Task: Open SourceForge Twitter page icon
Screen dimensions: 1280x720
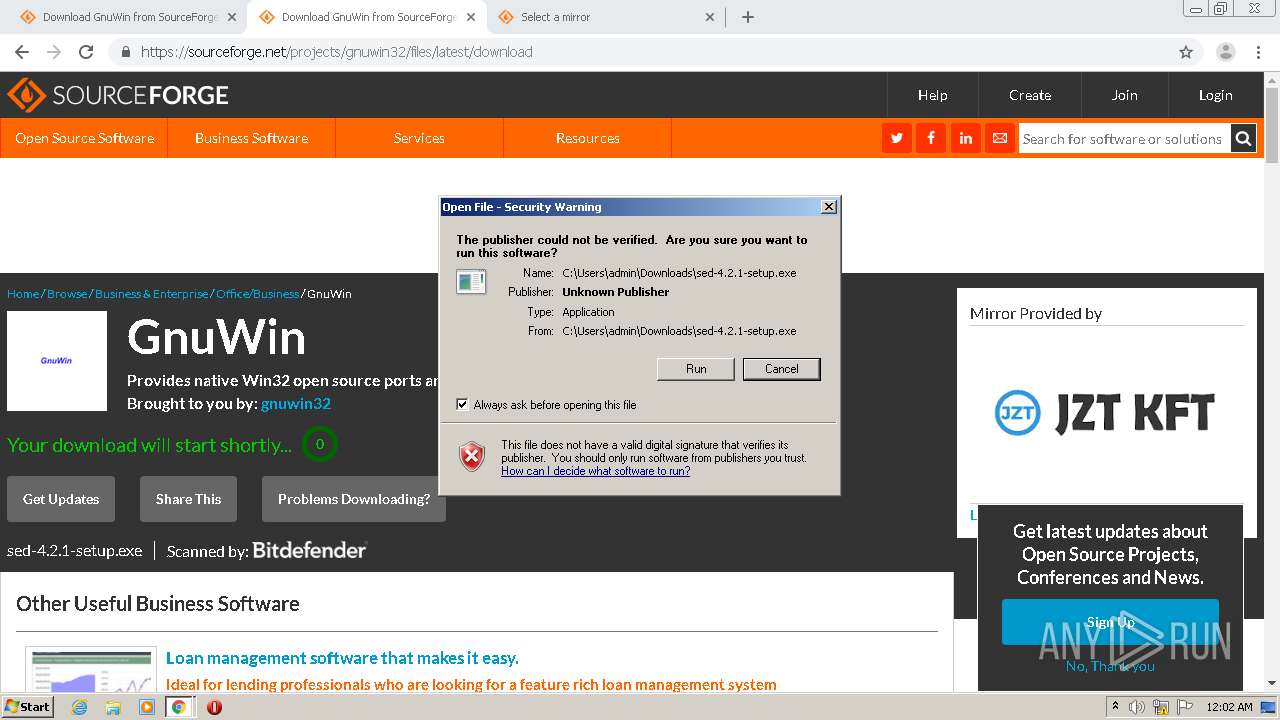Action: 897,138
